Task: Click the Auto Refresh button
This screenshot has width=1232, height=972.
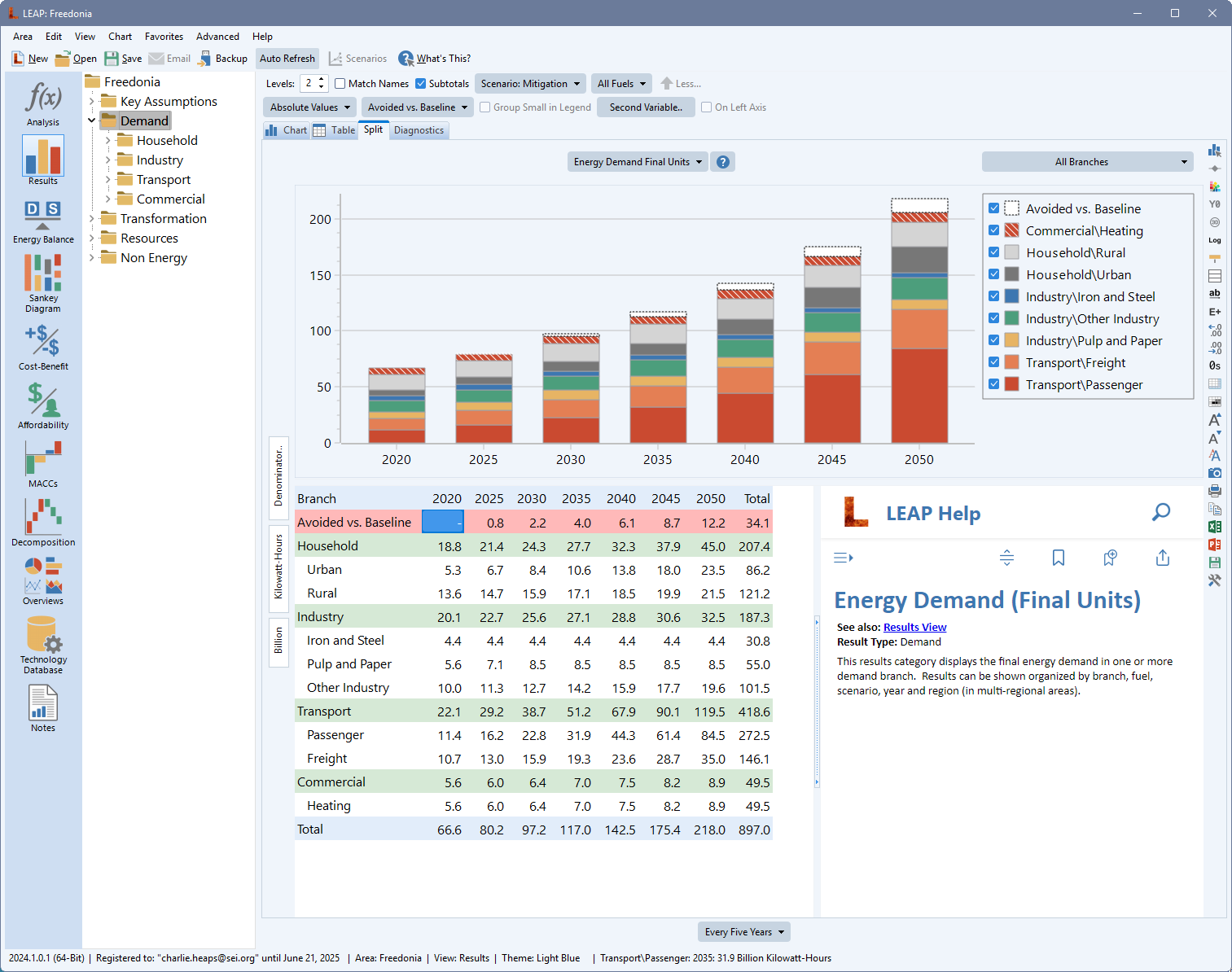Action: (287, 59)
